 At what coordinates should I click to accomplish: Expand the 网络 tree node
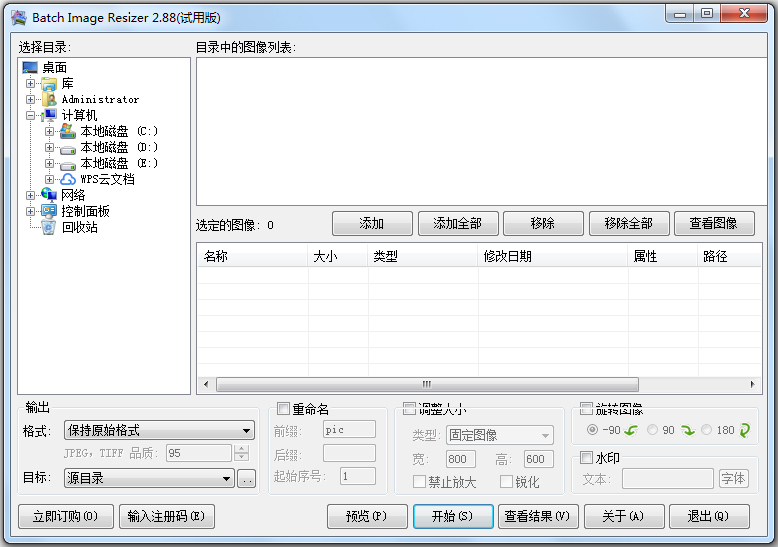[30, 195]
